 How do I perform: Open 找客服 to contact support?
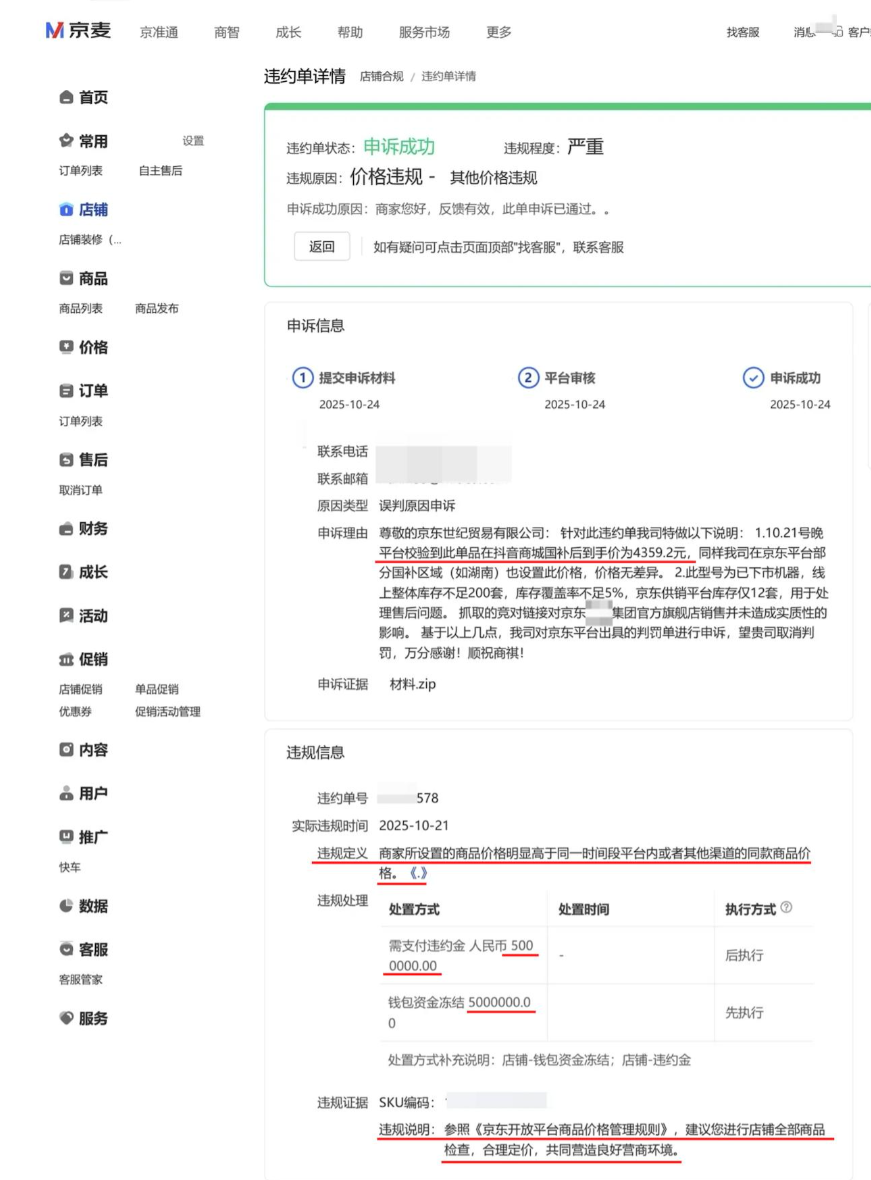coord(741,32)
